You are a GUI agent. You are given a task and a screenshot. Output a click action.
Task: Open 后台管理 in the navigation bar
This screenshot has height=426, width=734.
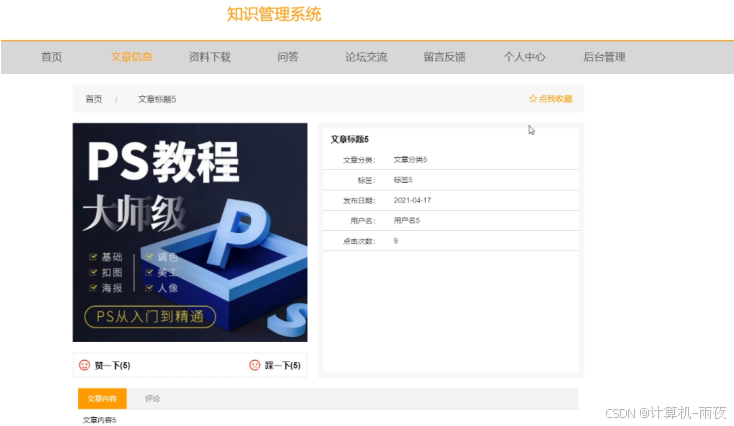(x=604, y=57)
